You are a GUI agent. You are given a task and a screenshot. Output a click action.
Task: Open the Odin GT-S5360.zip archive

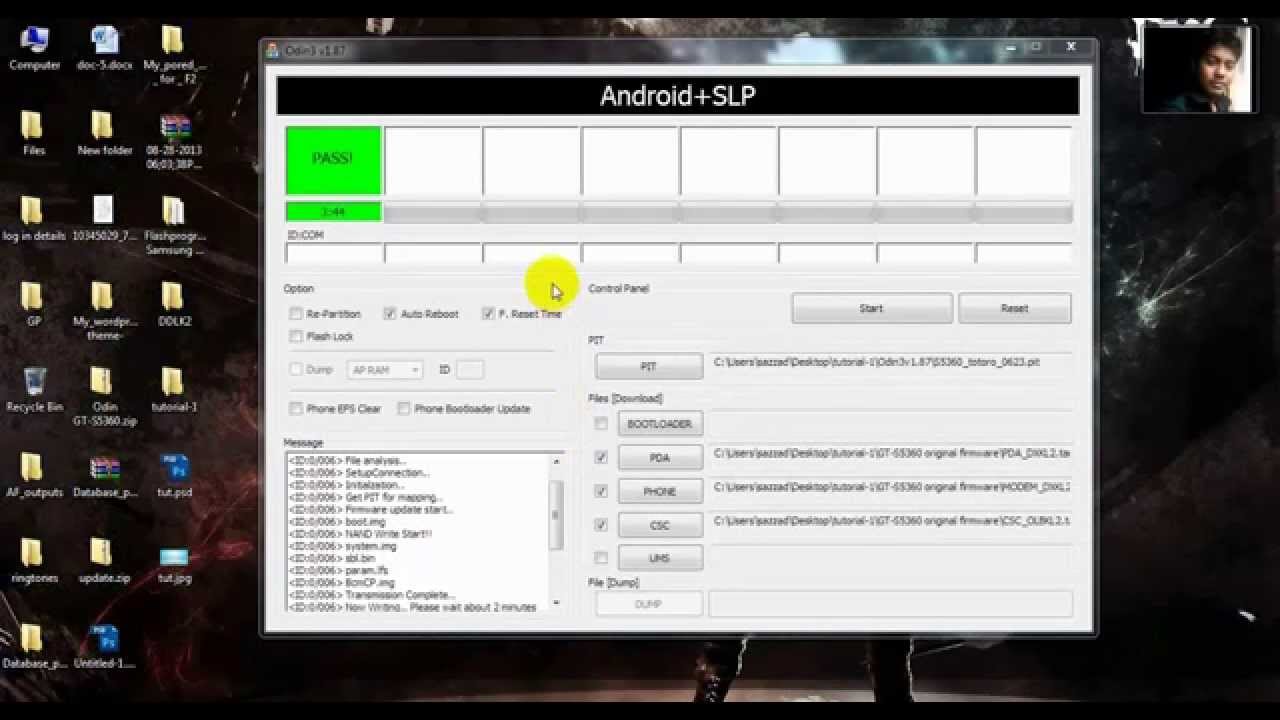[104, 397]
